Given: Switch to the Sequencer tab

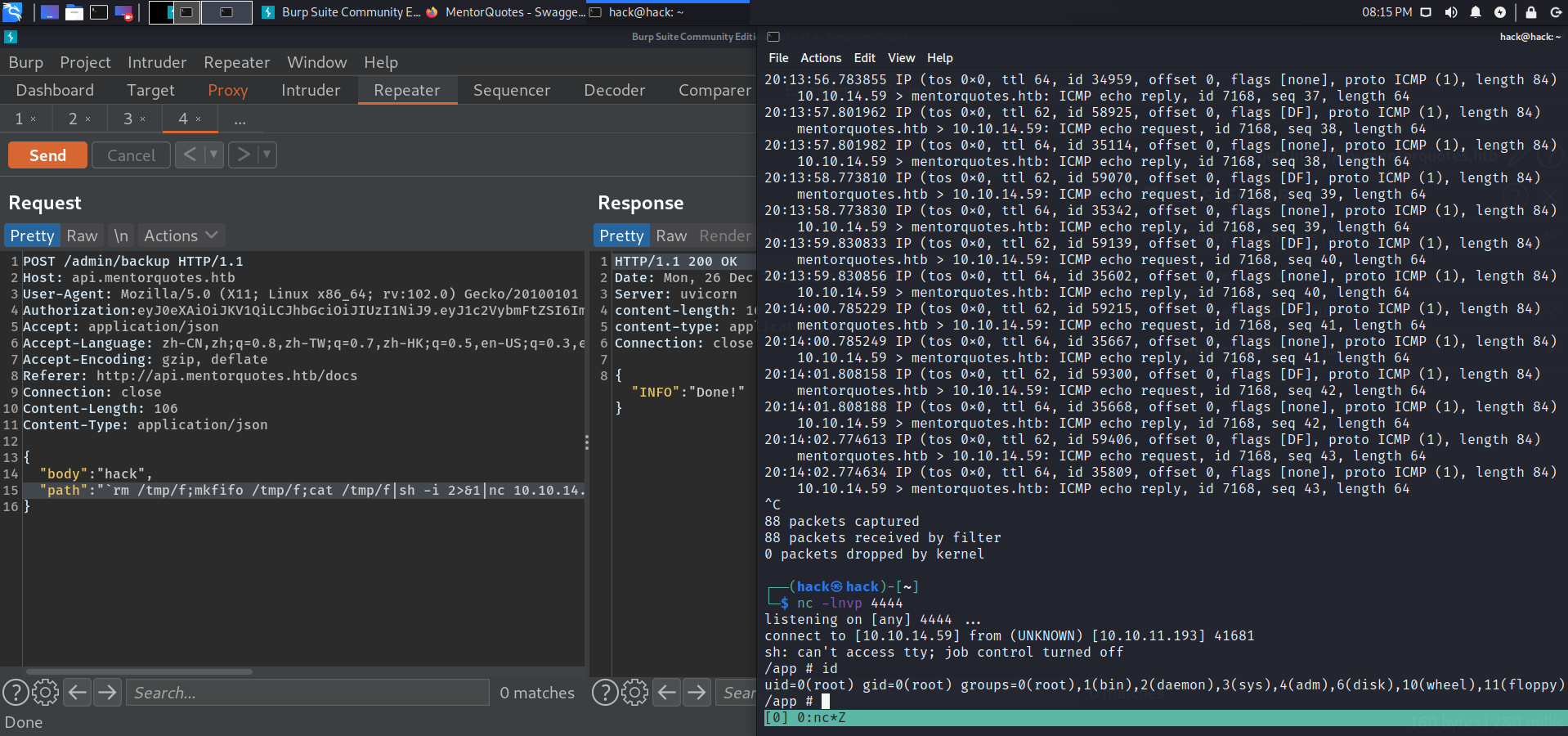Looking at the screenshot, I should pos(512,90).
